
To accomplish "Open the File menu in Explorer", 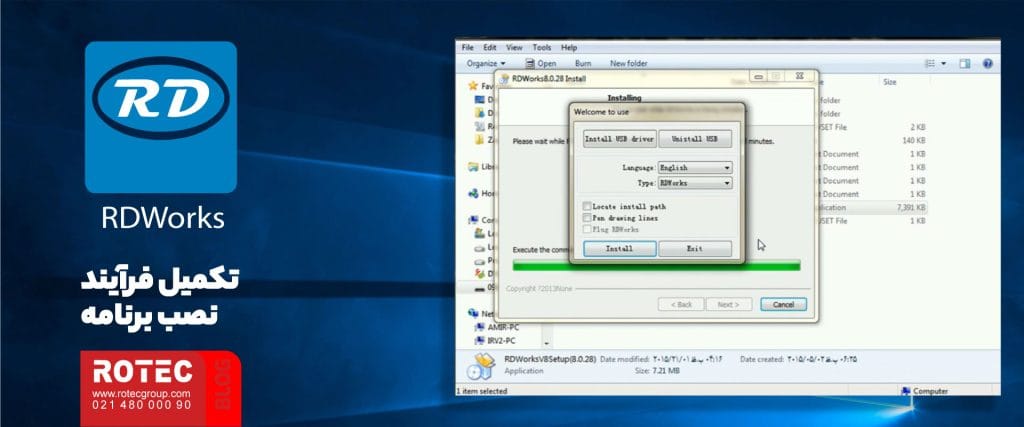I will pos(468,48).
